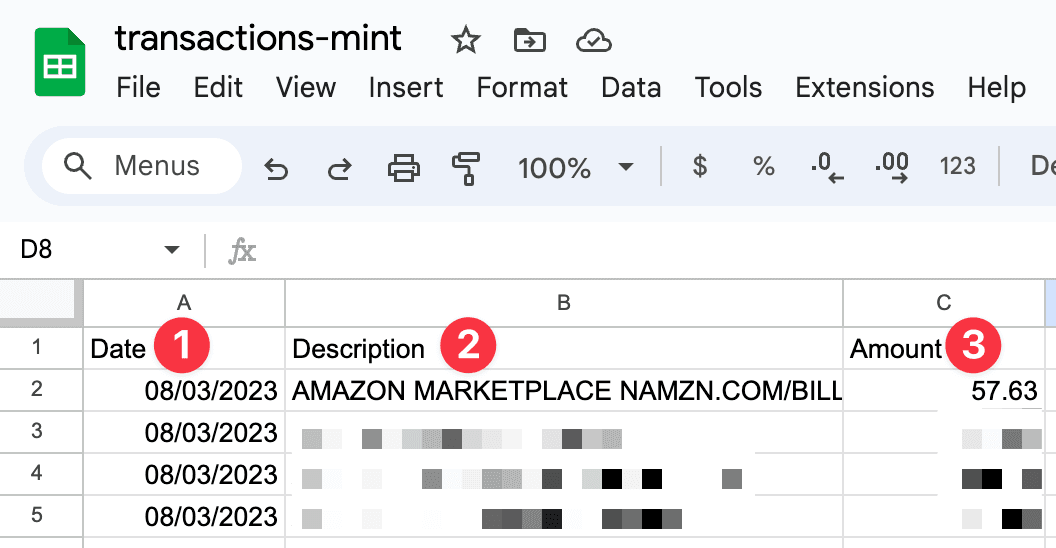Format as currency with dollar sign

(700, 166)
